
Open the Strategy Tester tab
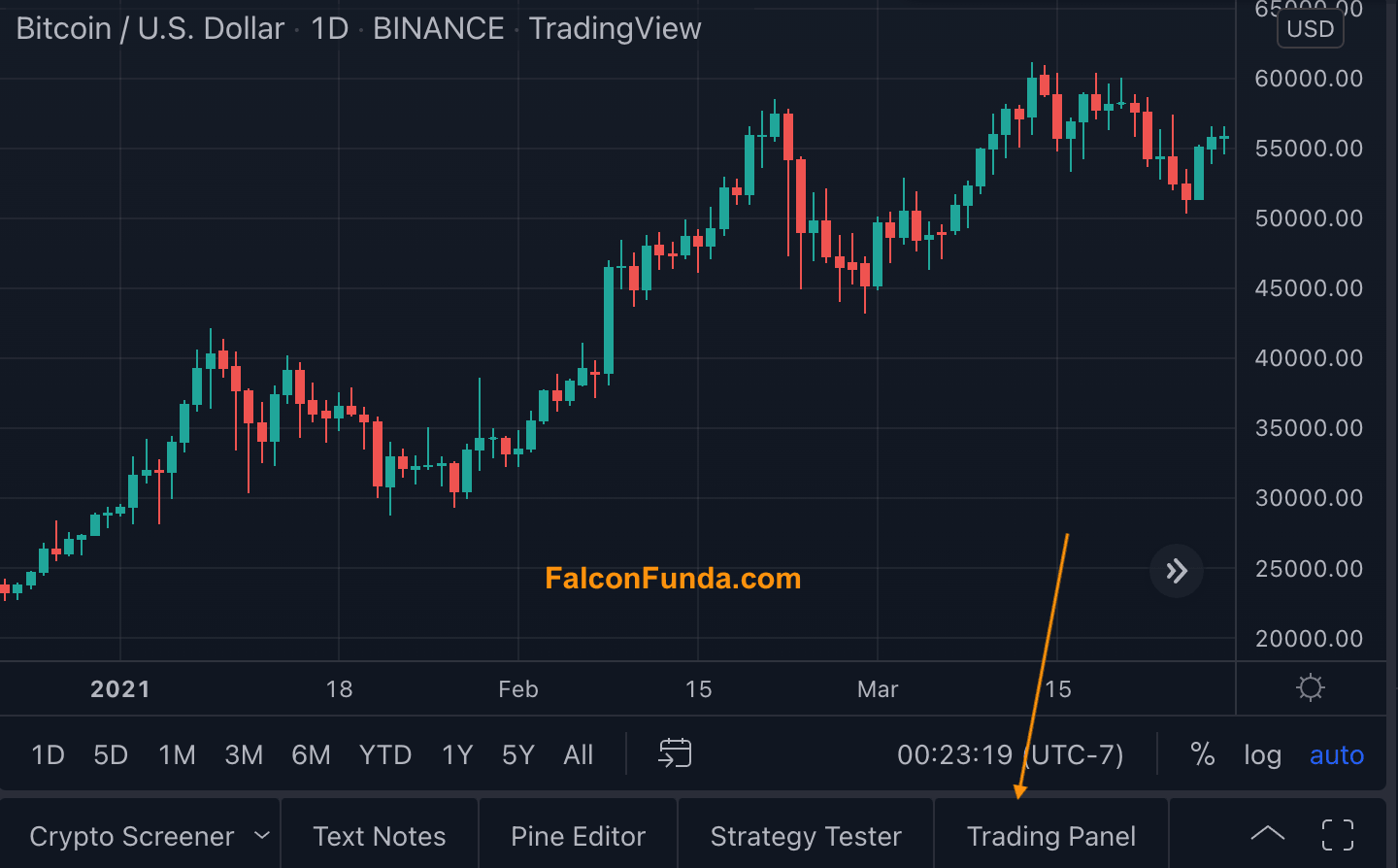tap(806, 836)
